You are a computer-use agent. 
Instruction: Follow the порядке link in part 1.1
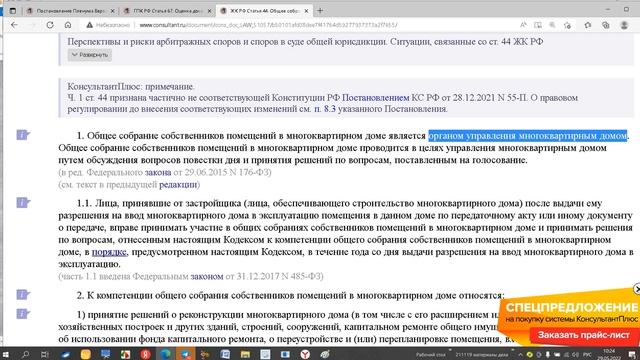point(109,252)
